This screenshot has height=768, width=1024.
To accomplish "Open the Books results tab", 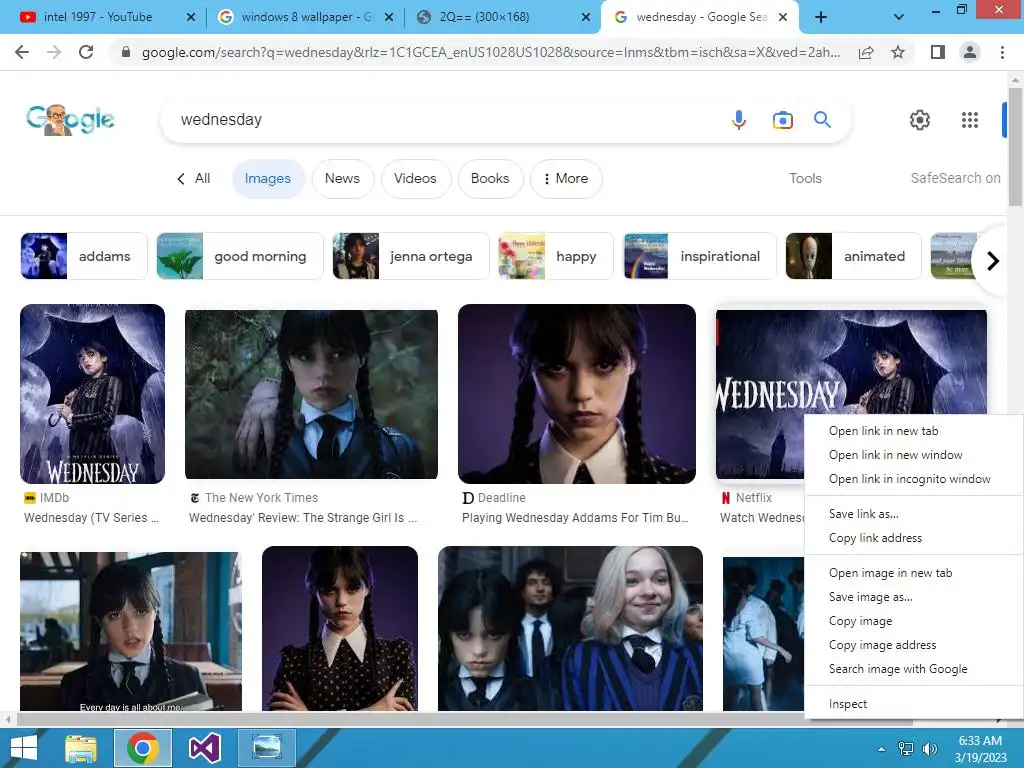I will pyautogui.click(x=490, y=178).
